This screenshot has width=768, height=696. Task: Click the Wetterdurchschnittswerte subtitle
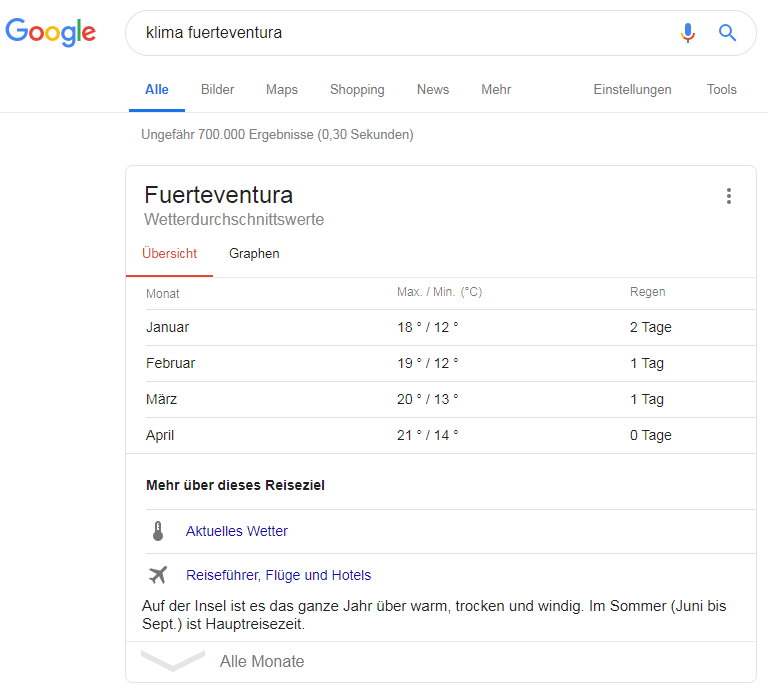(x=234, y=219)
